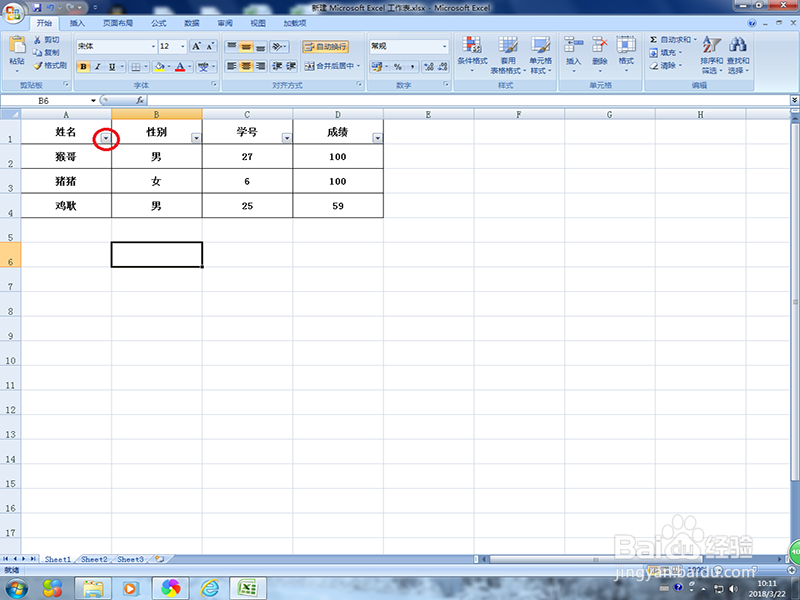Switch to the 插入 ribbon tab
The width and height of the screenshot is (800, 600).
tap(77, 23)
